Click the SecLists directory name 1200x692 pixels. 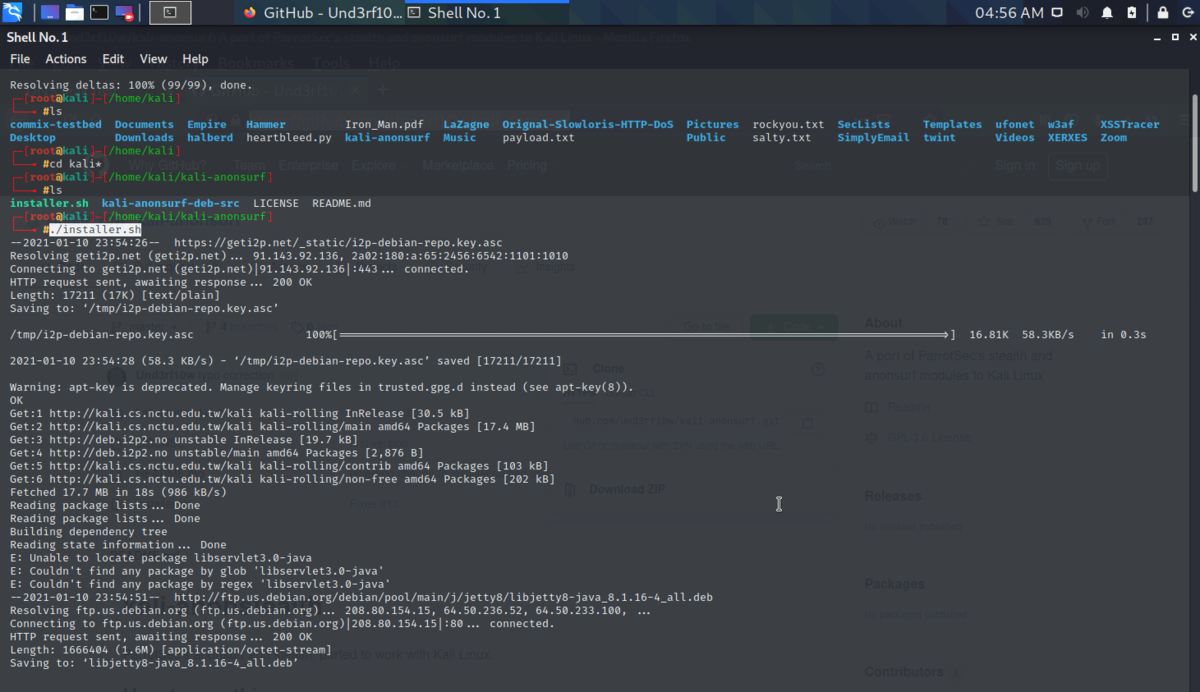pyautogui.click(x=864, y=125)
